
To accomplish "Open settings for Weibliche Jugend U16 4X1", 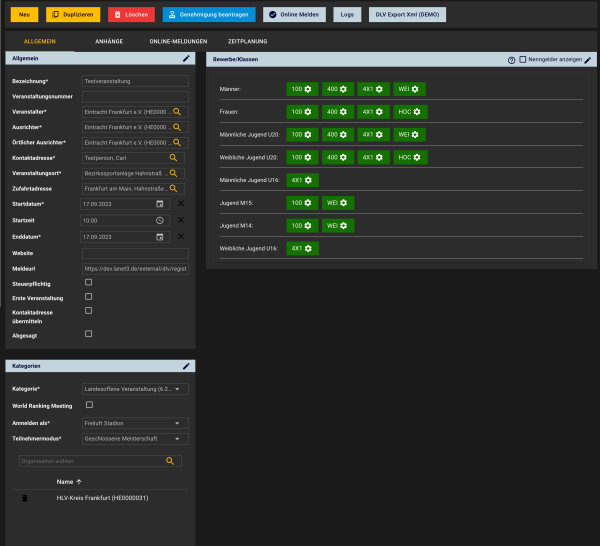I will [308, 248].
